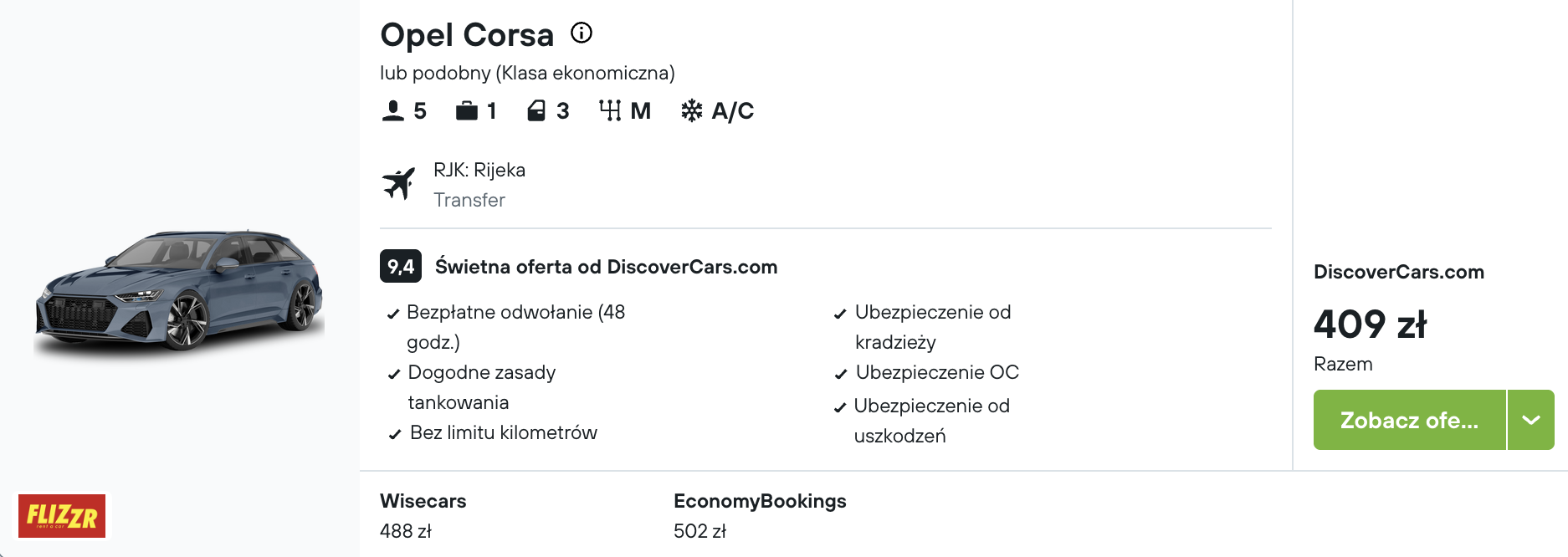The width and height of the screenshot is (1568, 557).
Task: Click the airplane pickup location icon
Action: point(399,183)
